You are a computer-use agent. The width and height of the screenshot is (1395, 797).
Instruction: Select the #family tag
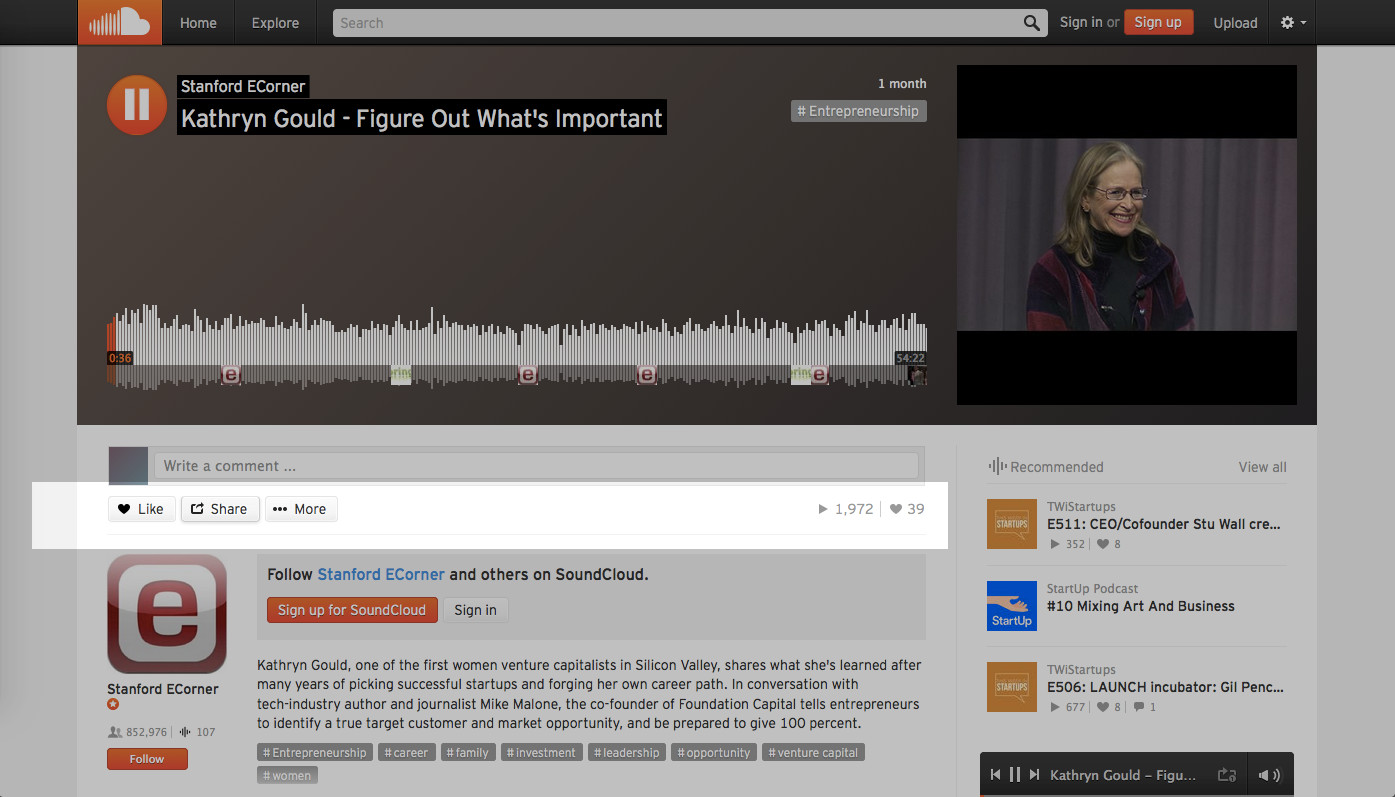468,753
